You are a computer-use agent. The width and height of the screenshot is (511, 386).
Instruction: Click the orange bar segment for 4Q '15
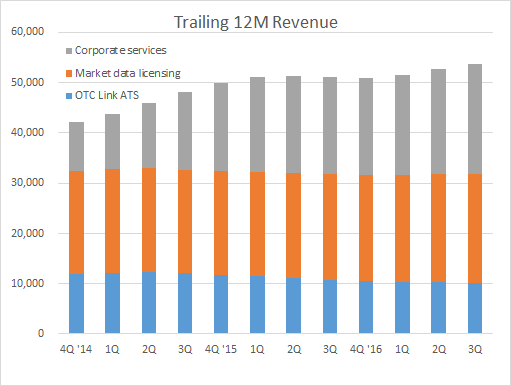(221, 223)
